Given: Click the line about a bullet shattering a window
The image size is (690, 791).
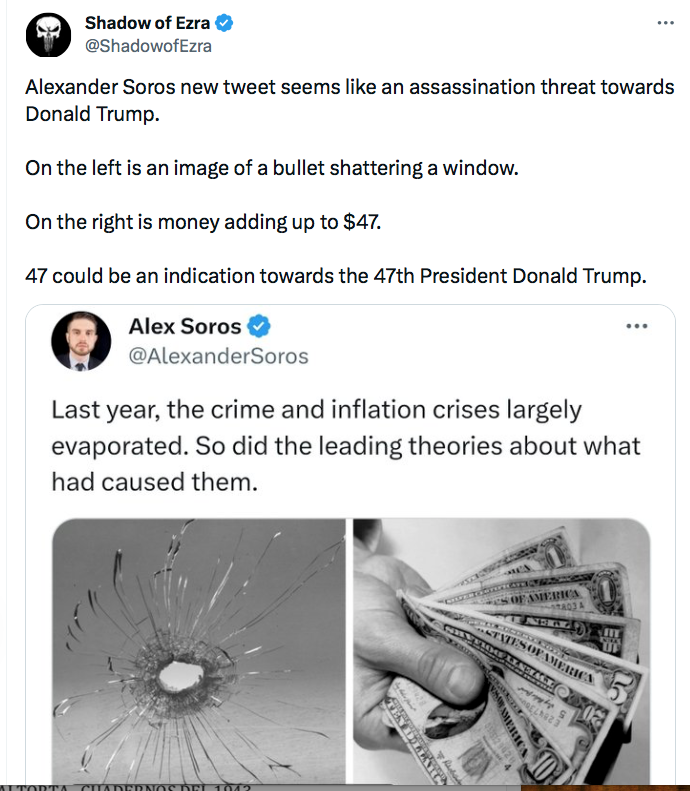Looking at the screenshot, I should pos(272,168).
